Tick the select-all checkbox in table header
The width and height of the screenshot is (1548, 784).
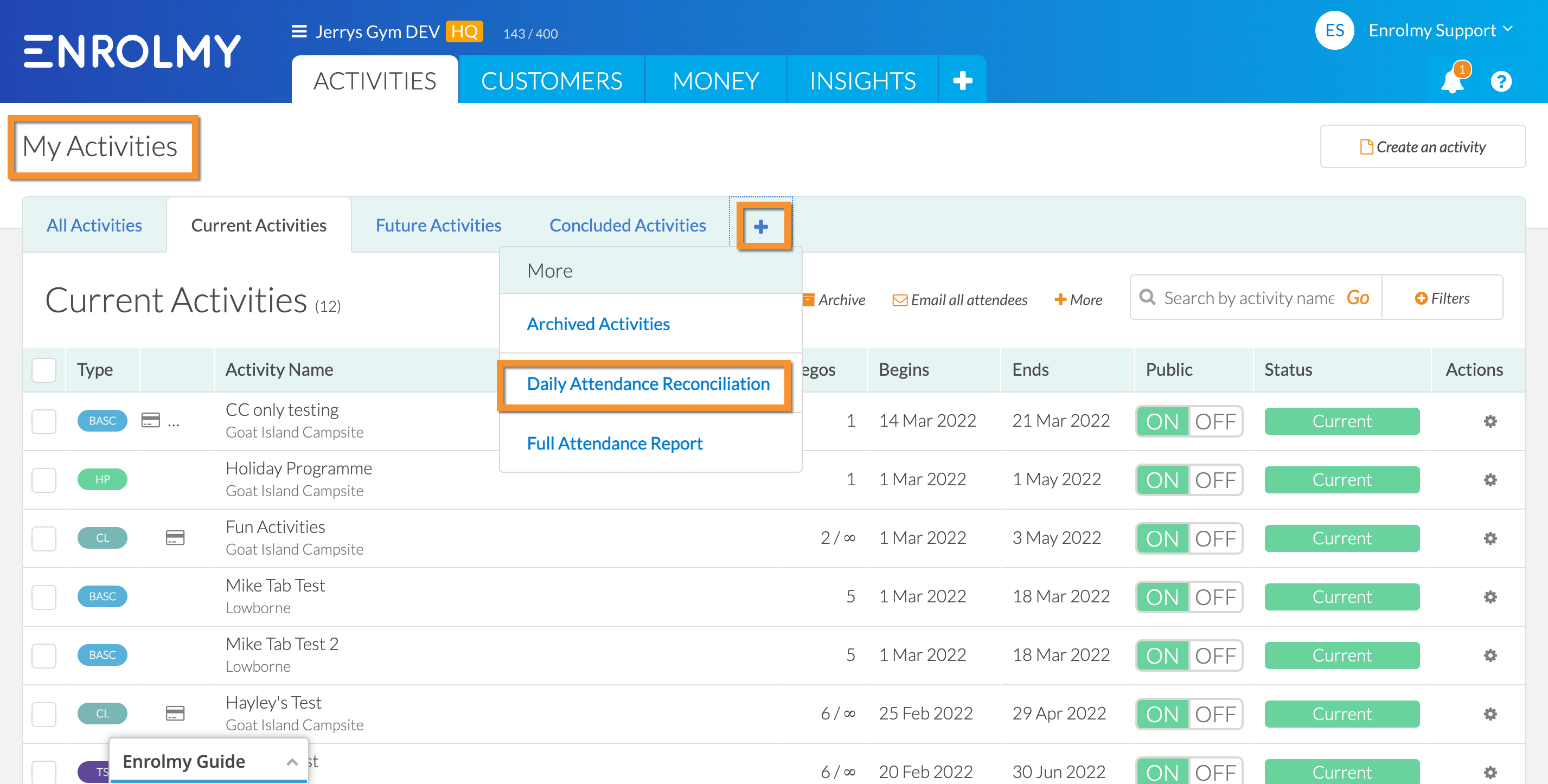(44, 370)
